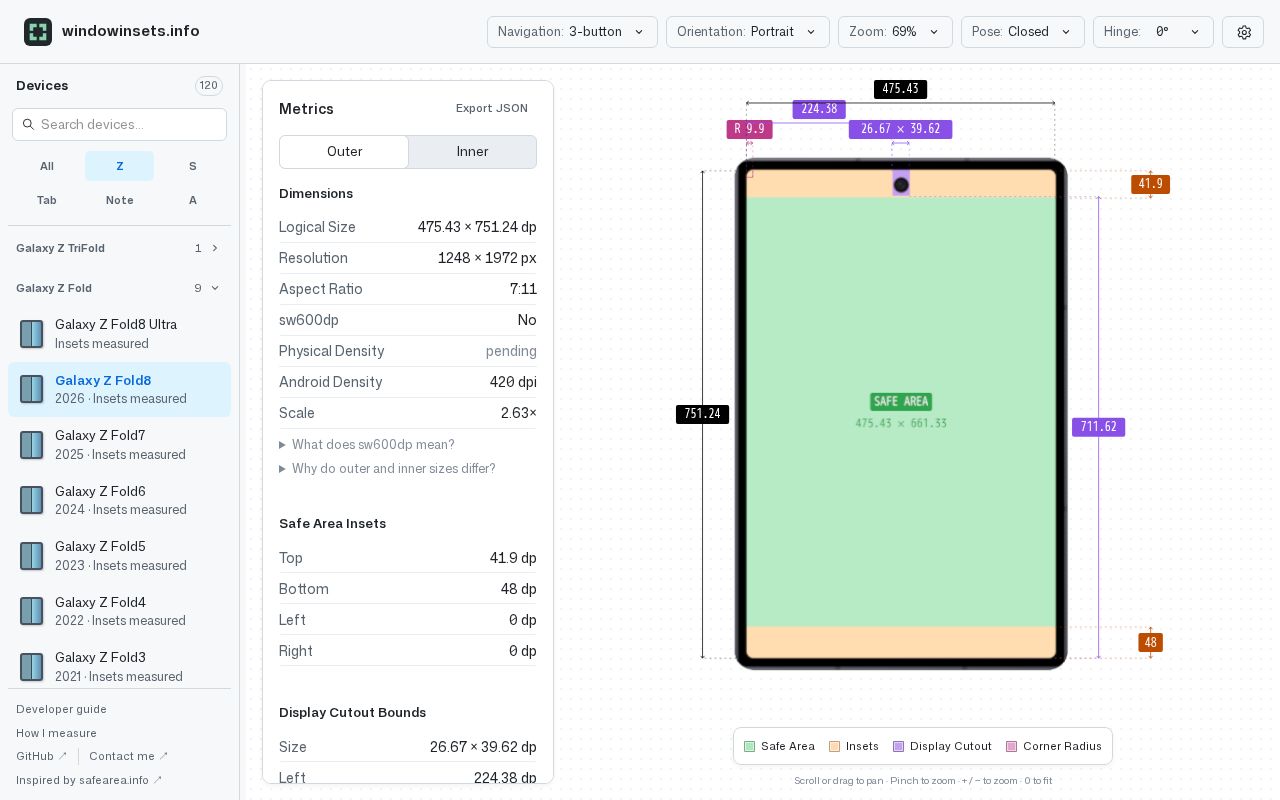Filter devices by Z series

(119, 166)
